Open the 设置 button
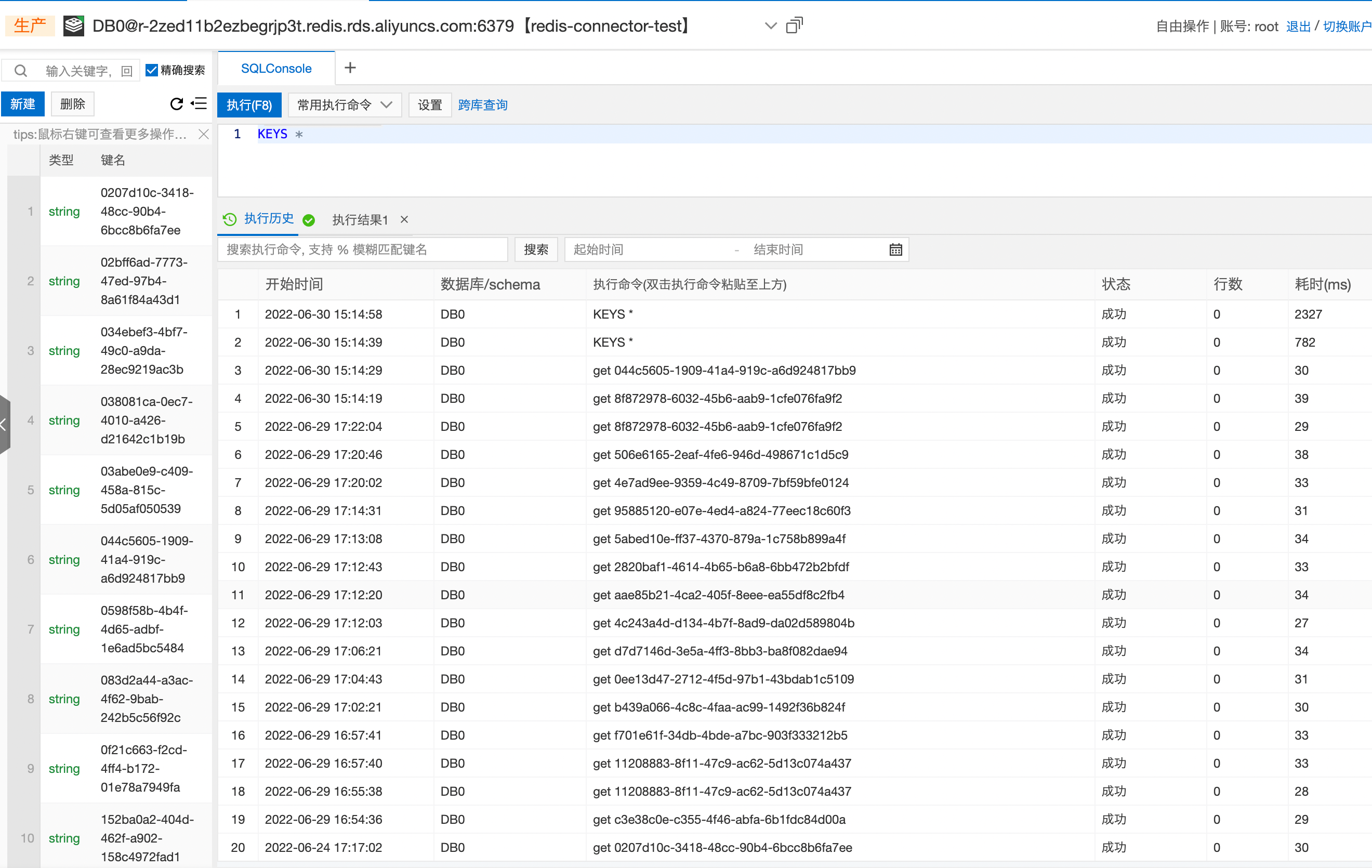The height and width of the screenshot is (868, 1372). [x=430, y=105]
